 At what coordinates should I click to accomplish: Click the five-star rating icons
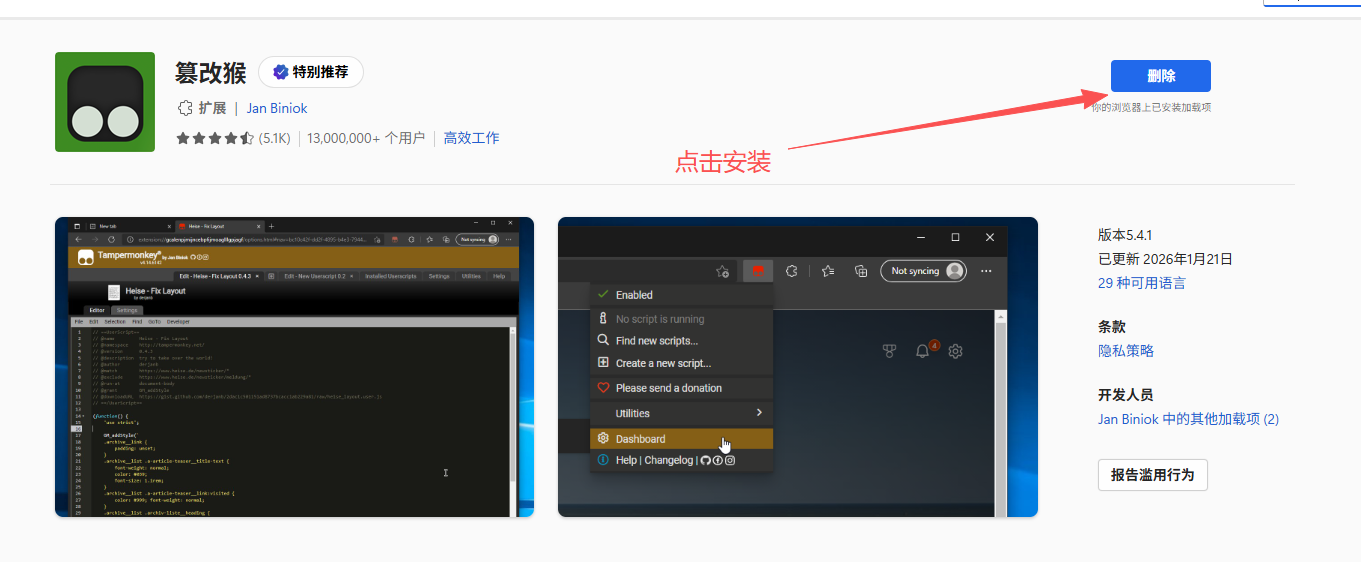click(x=214, y=139)
